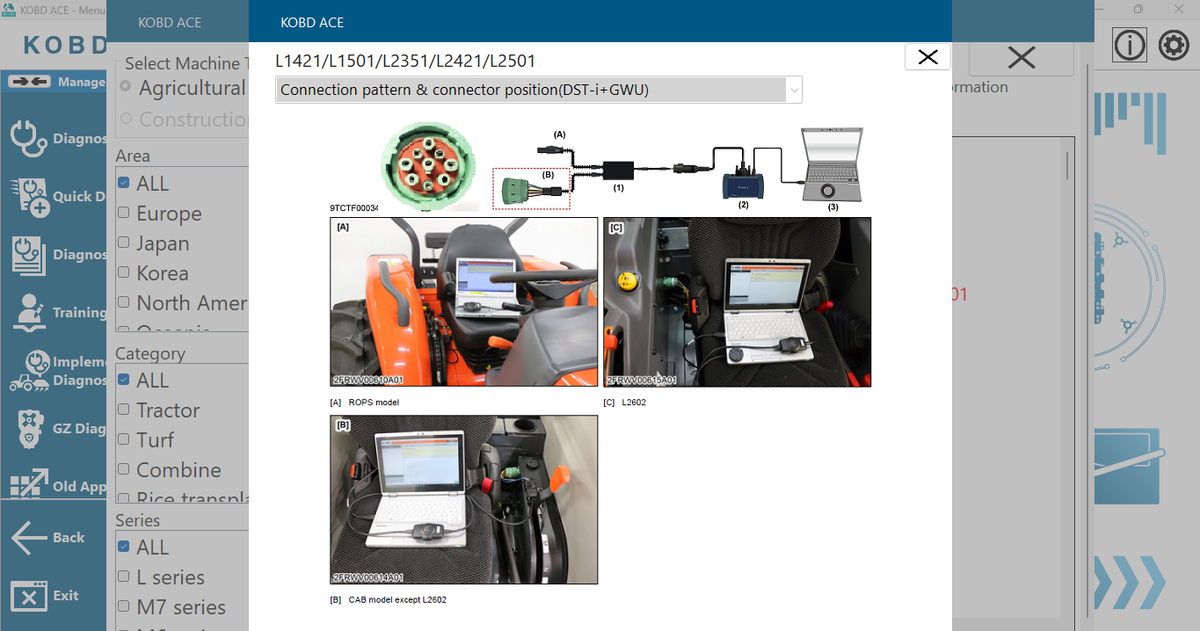This screenshot has width=1200, height=631.
Task: Open the Old App chart icon
Action: coord(29,485)
